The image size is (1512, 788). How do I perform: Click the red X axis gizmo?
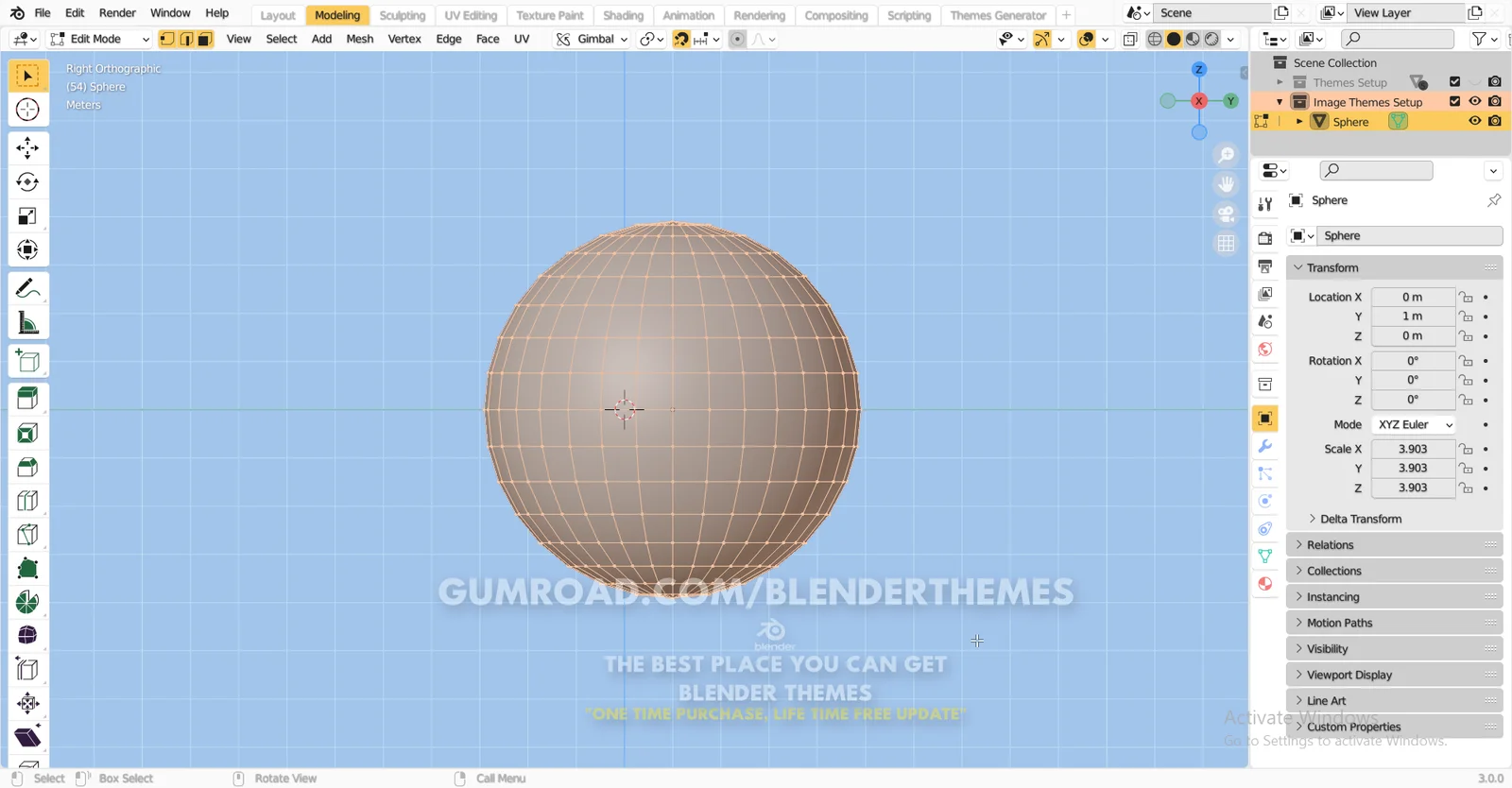pos(1199,101)
